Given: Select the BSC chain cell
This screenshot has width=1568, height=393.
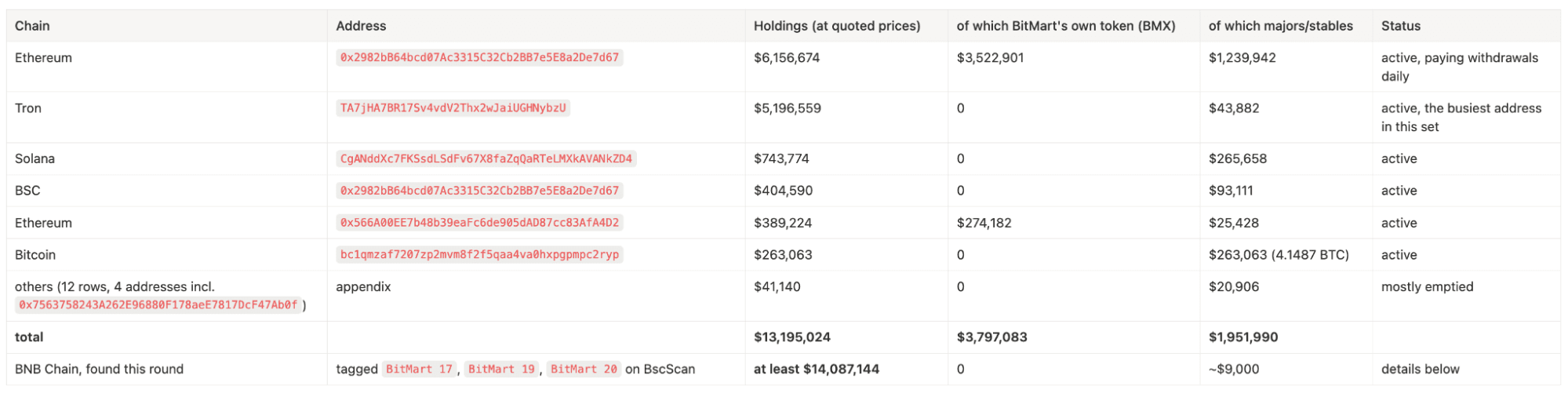Looking at the screenshot, I should pyautogui.click(x=27, y=191).
